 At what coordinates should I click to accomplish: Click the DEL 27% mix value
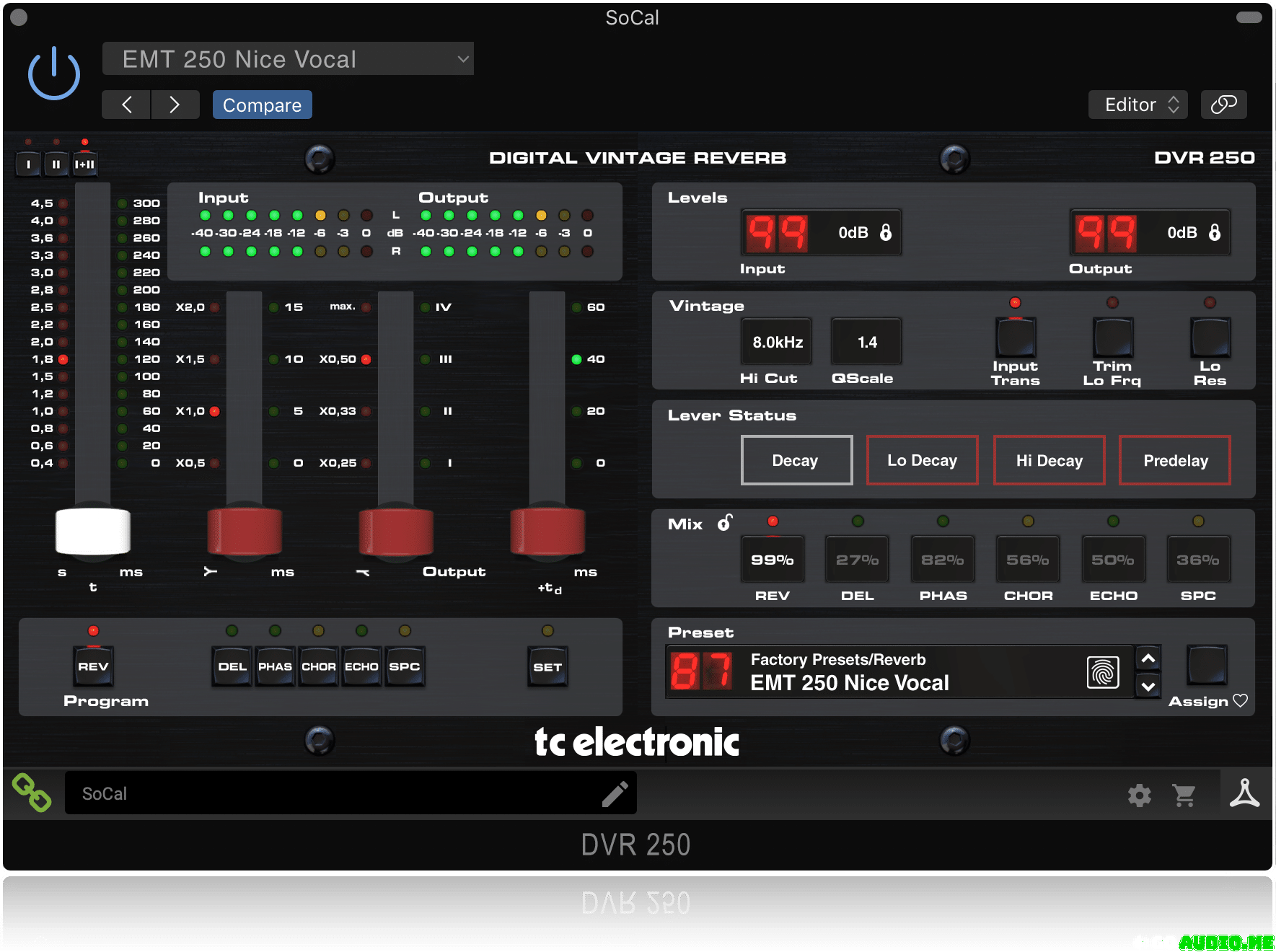(858, 559)
